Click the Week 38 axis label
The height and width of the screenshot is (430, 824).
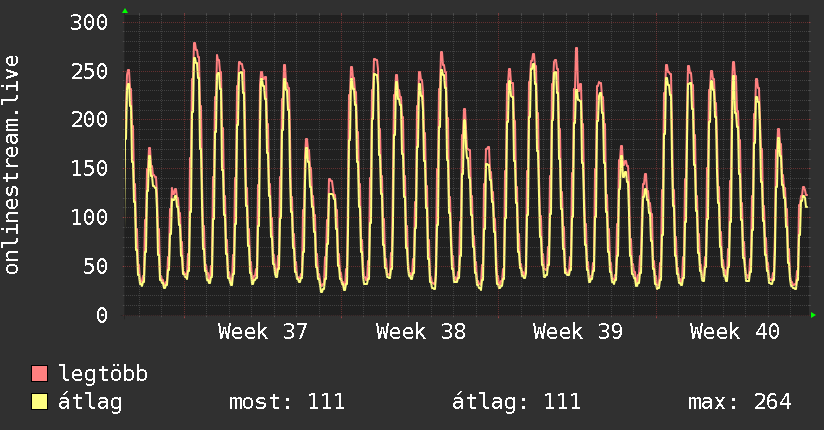click(x=420, y=332)
